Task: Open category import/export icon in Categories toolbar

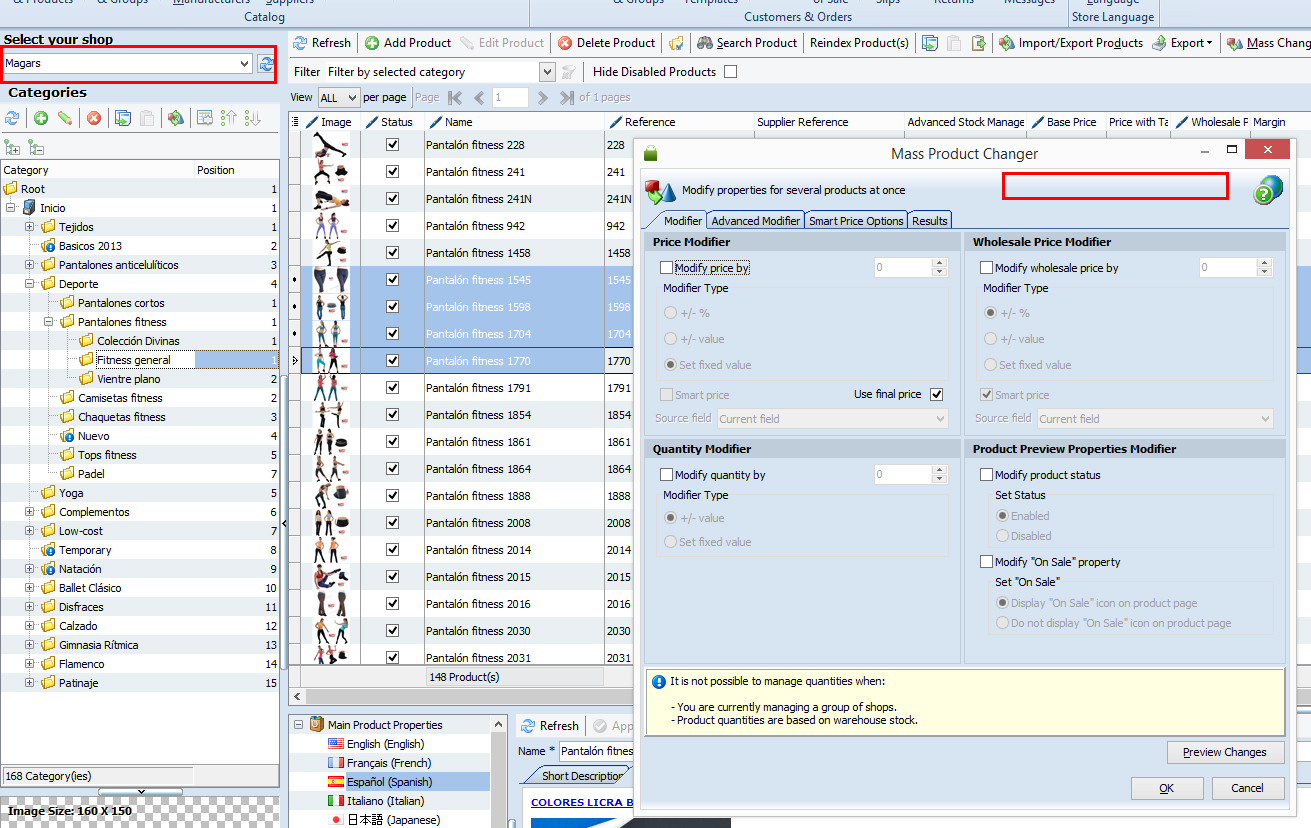Action: click(x=176, y=118)
